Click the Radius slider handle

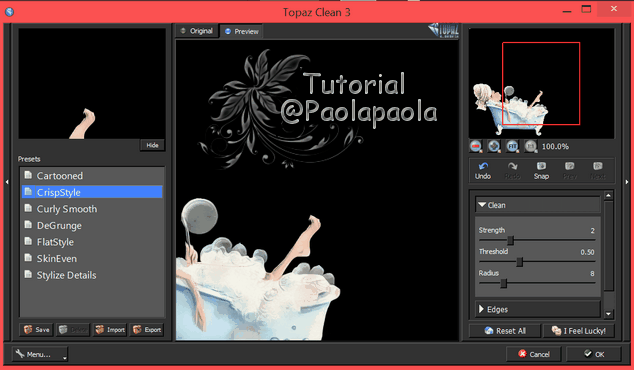(504, 283)
